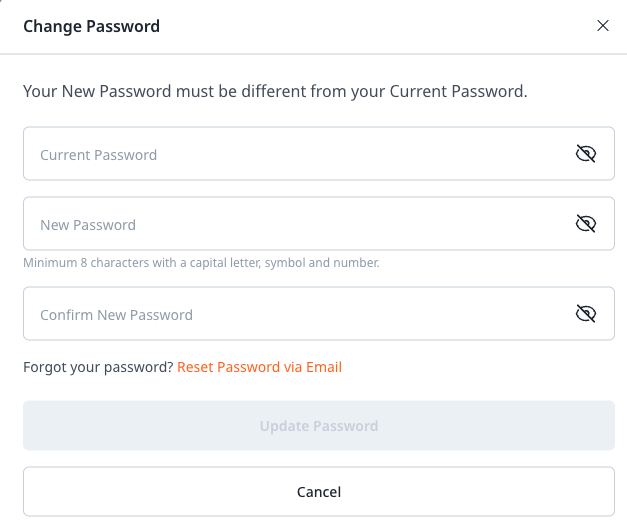Image resolution: width=627 pixels, height=529 pixels.
Task: Click the Change Password dialog title
Action: (92, 27)
